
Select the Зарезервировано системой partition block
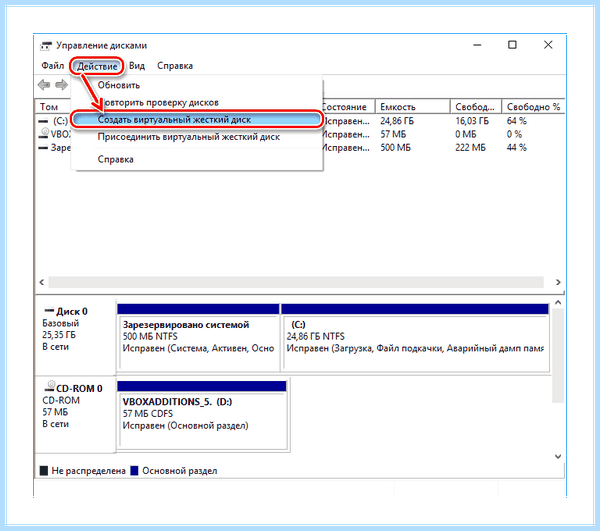[x=198, y=337]
